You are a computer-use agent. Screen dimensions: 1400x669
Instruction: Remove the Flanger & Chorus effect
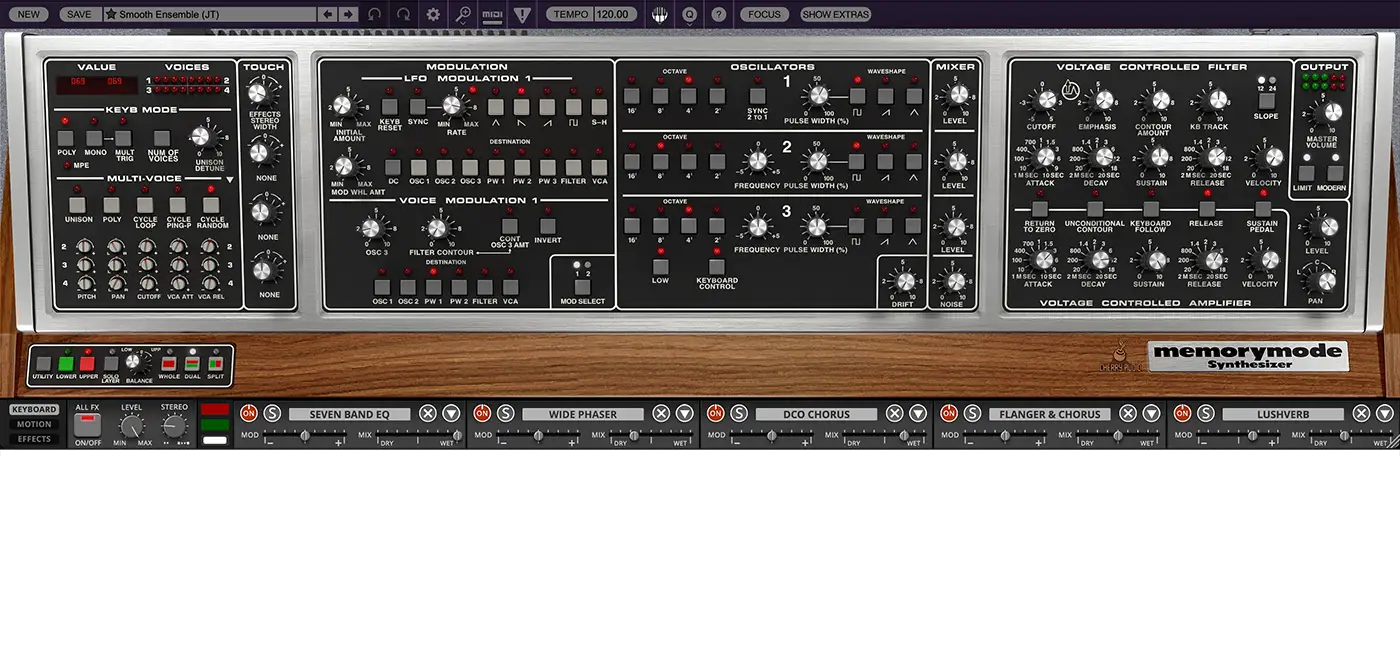(x=1127, y=413)
